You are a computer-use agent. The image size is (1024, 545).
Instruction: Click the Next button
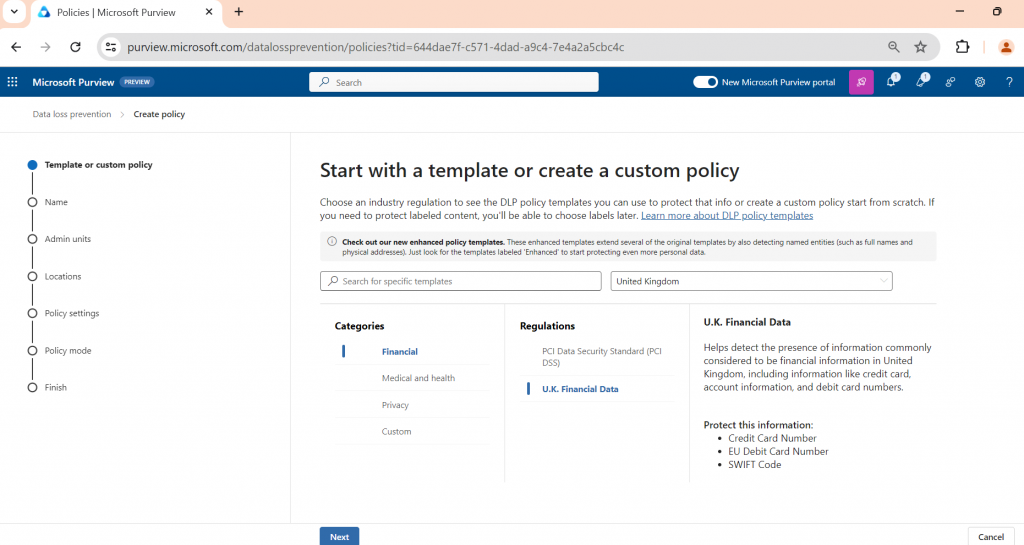(339, 536)
